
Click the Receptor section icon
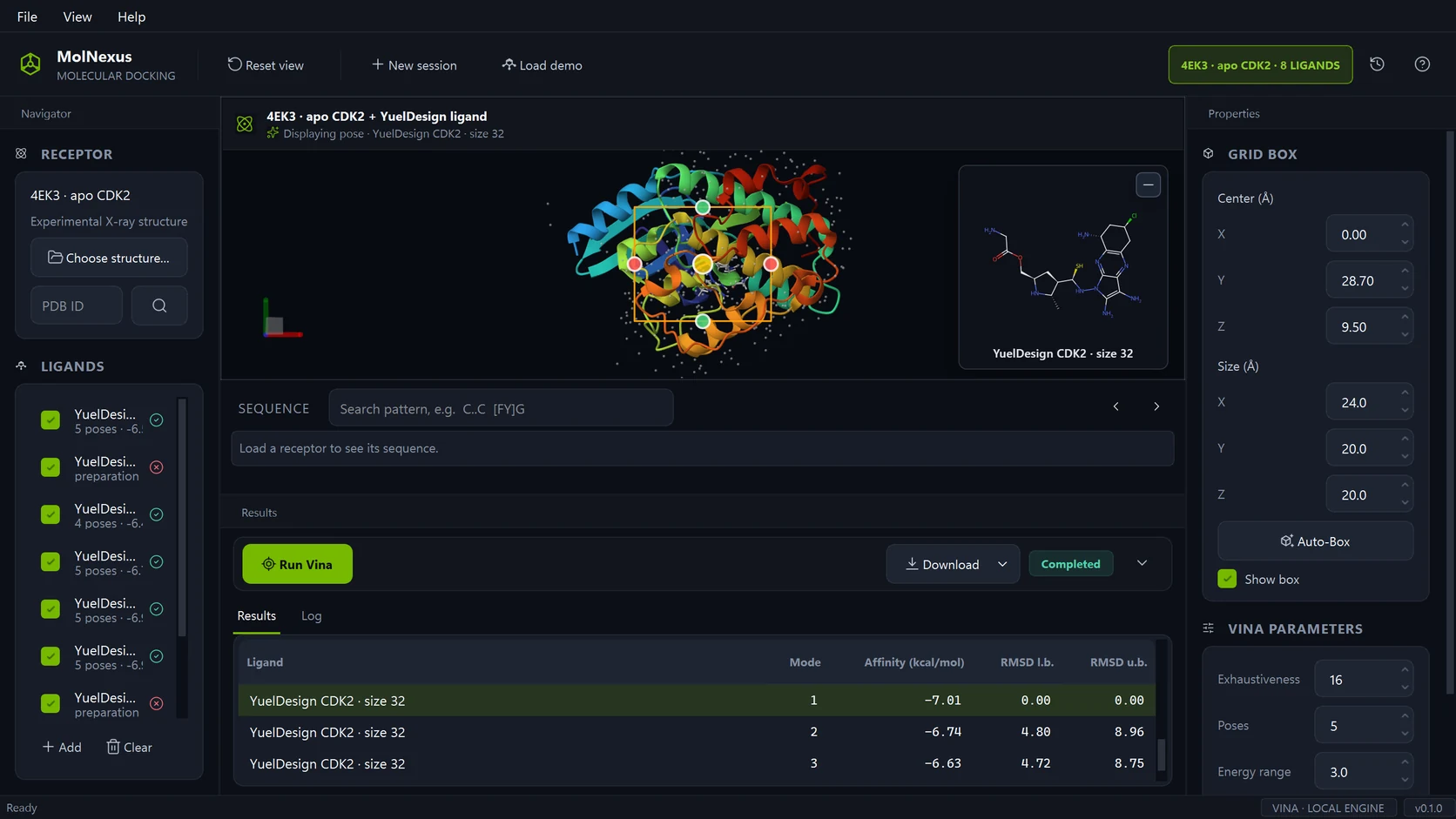21,154
